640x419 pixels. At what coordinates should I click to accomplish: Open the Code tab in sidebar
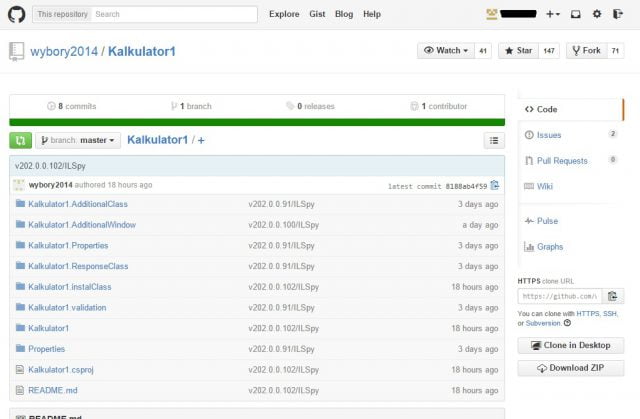[571, 109]
